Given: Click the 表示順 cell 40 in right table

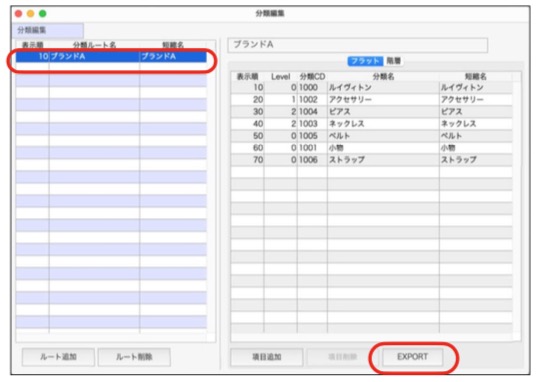Looking at the screenshot, I should coord(248,123).
